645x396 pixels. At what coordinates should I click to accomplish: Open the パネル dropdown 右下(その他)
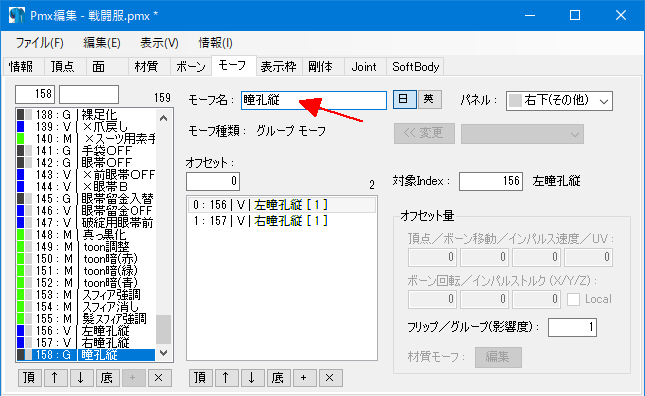tap(559, 101)
